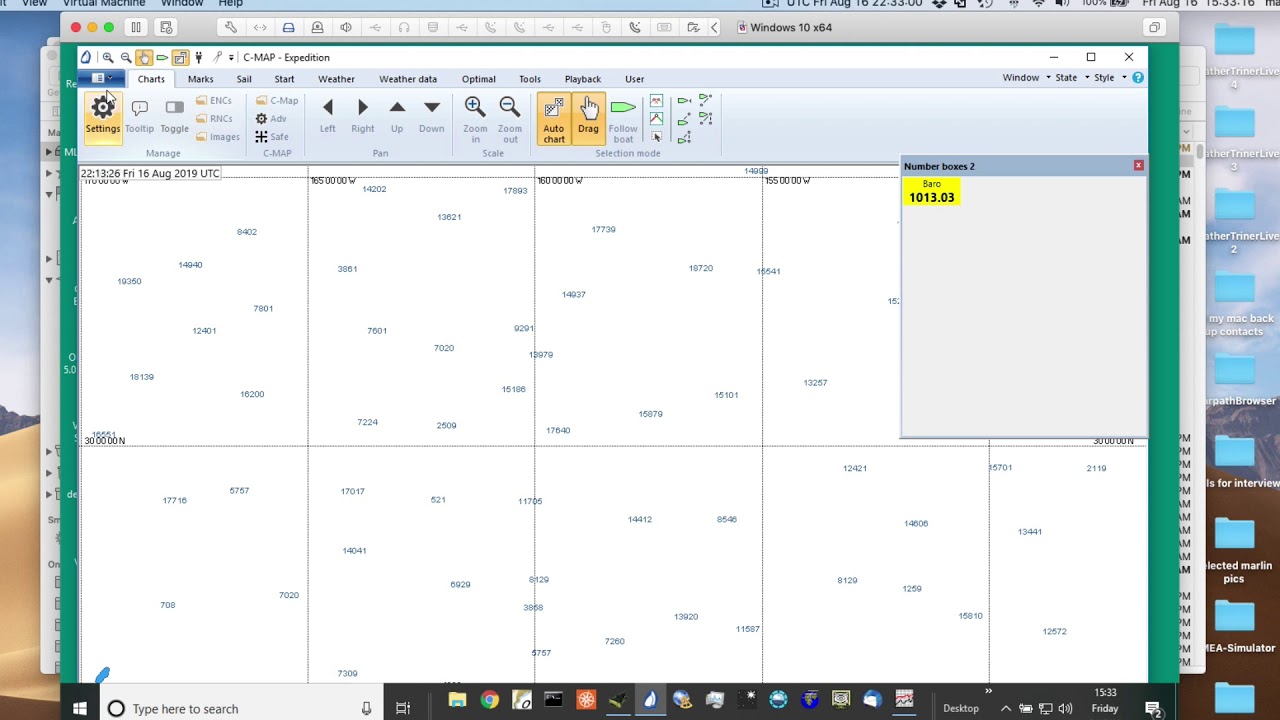Open the Start ribbon tab
Image resolution: width=1280 pixels, height=720 pixels.
285,79
